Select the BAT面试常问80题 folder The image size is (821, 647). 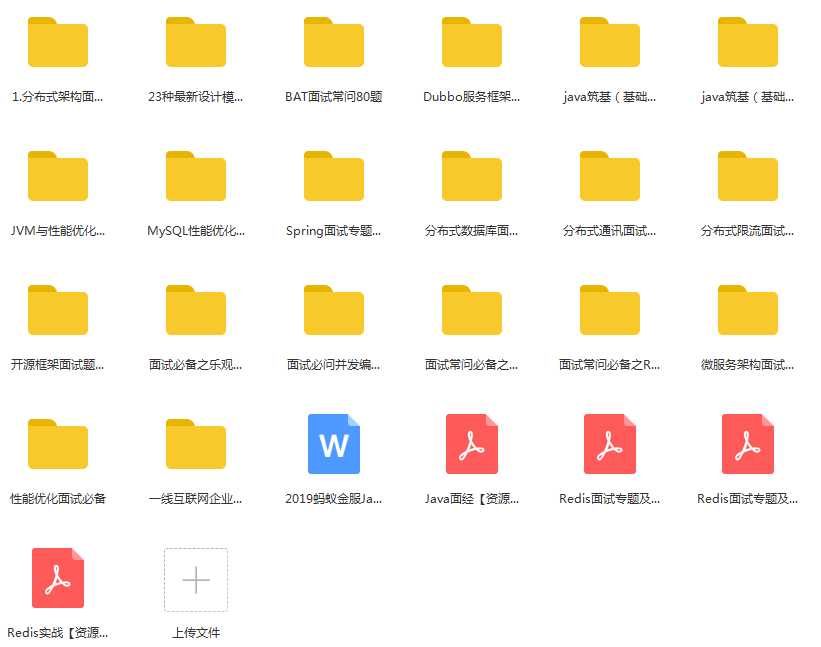click(x=334, y=43)
